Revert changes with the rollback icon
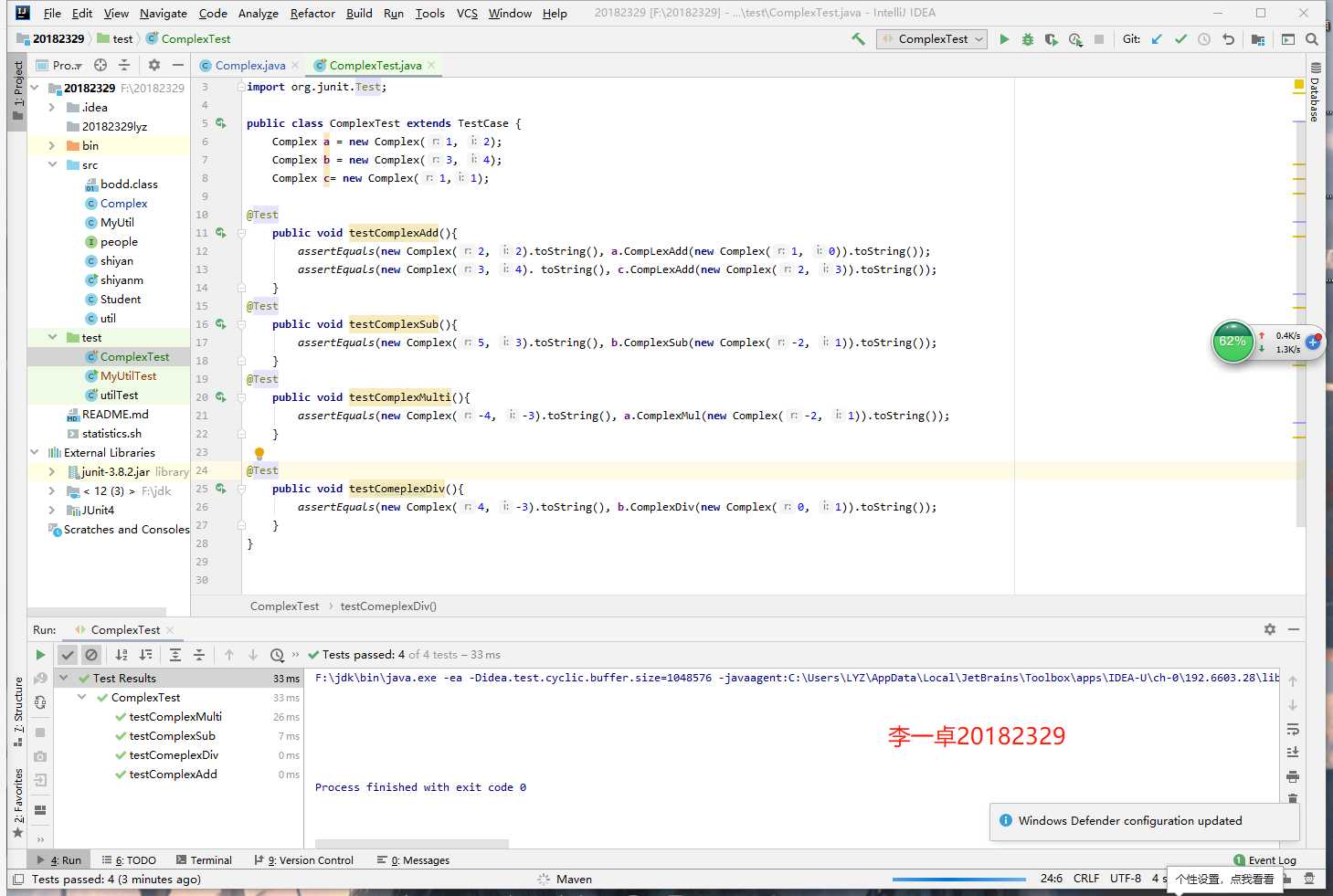 1228,39
